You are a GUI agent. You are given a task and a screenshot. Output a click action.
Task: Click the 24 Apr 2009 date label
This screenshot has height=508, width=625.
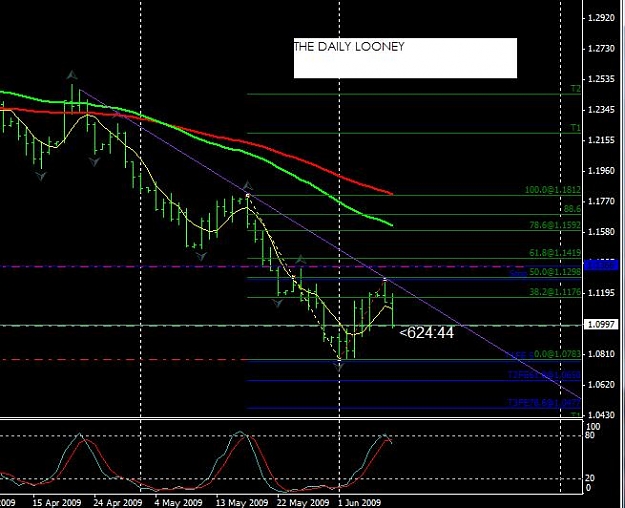(x=118, y=502)
